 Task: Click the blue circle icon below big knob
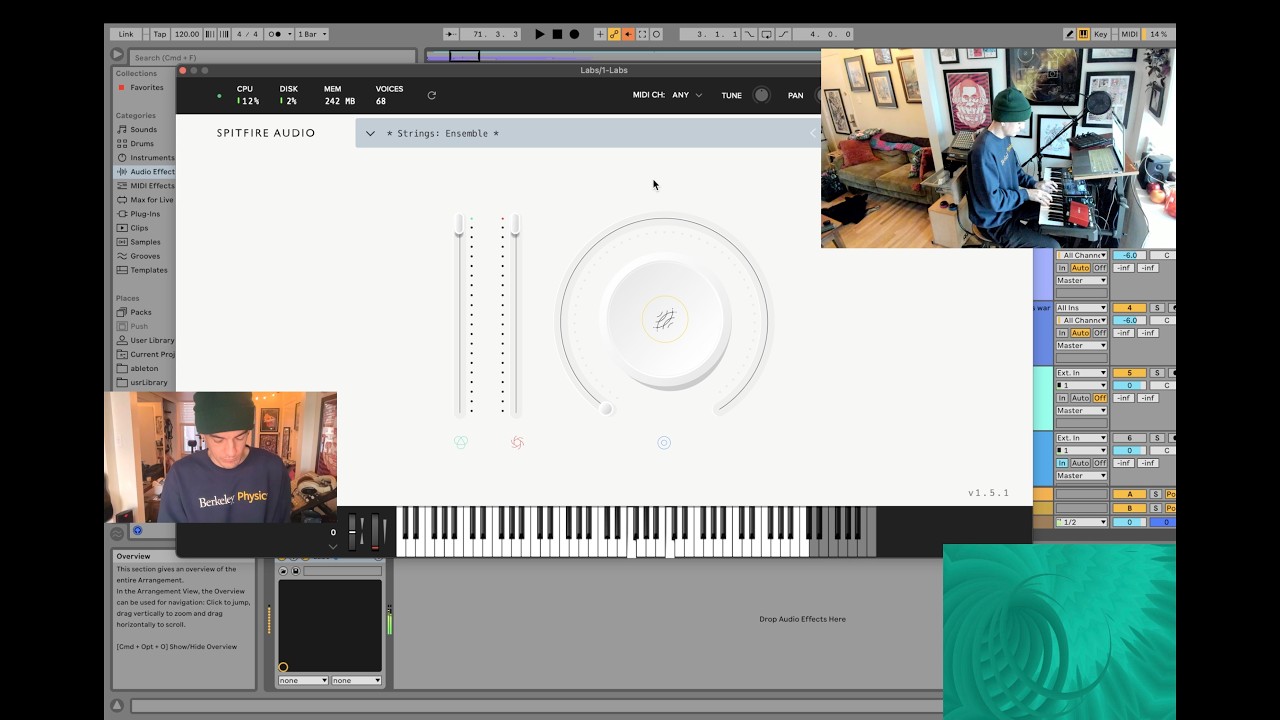click(664, 442)
